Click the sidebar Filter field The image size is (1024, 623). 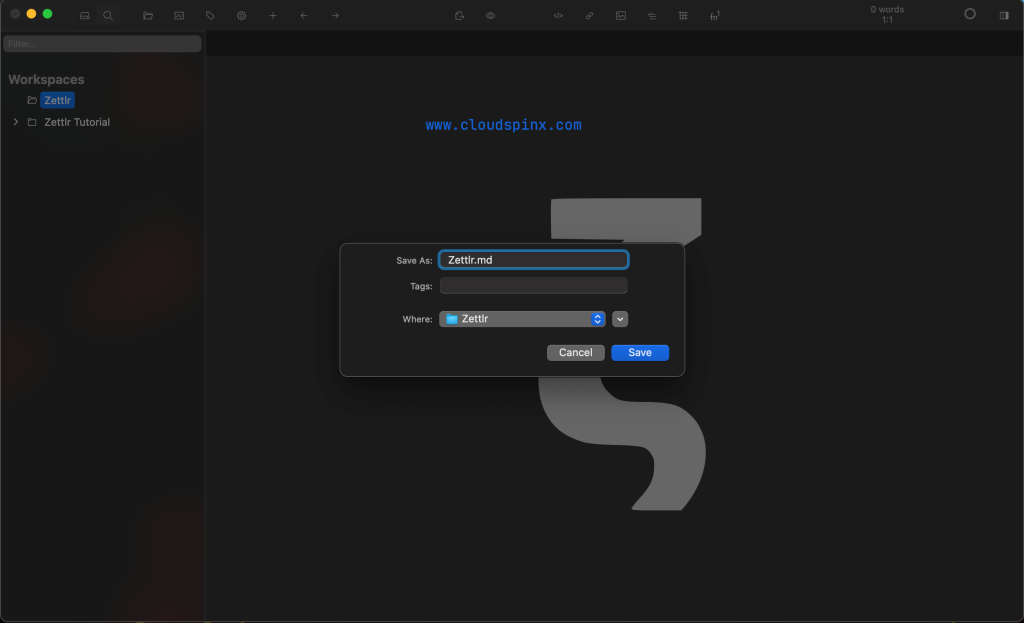point(103,44)
